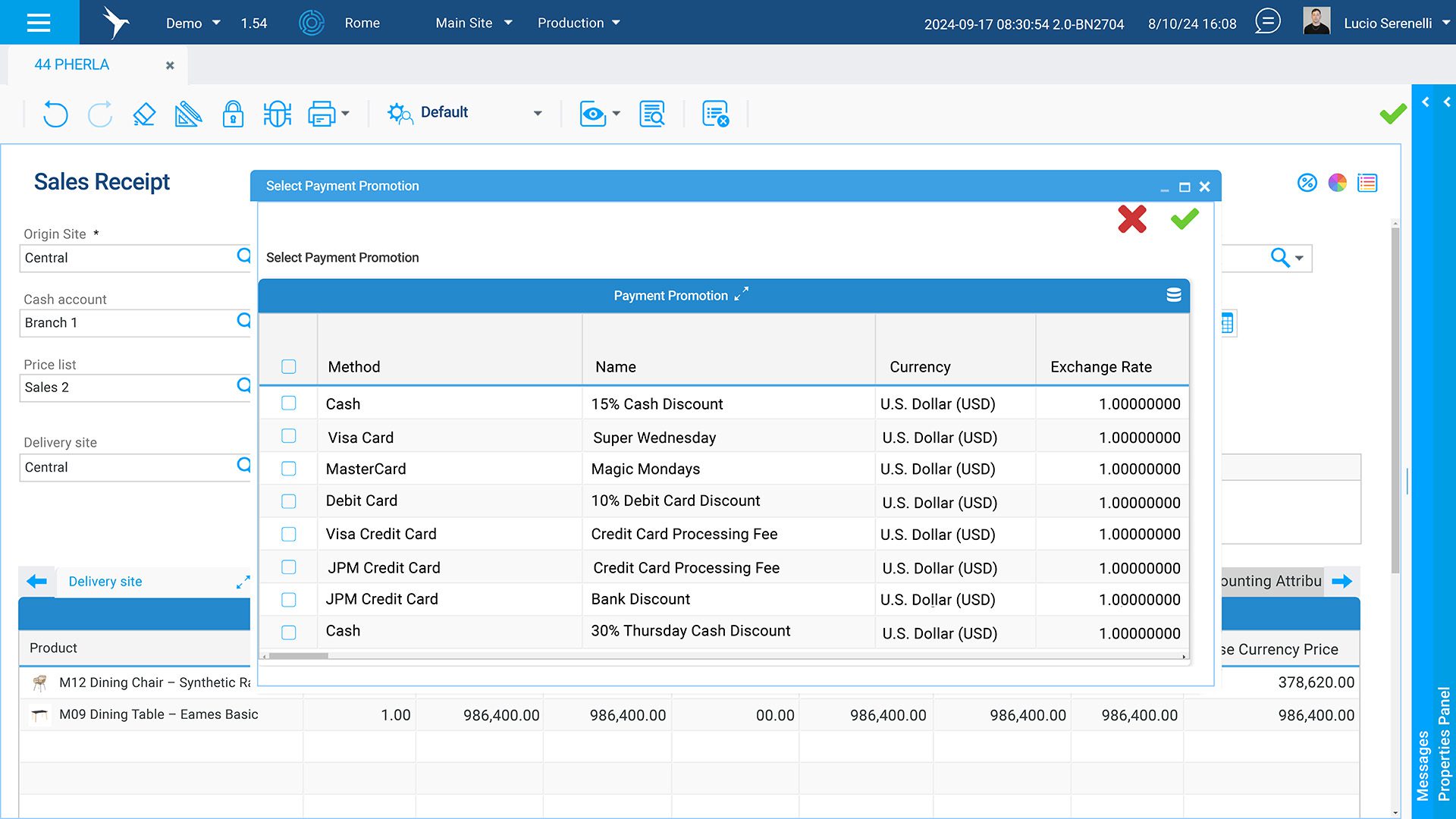This screenshot has height=819, width=1456.
Task: Click the padlock lock icon
Action: click(x=233, y=114)
